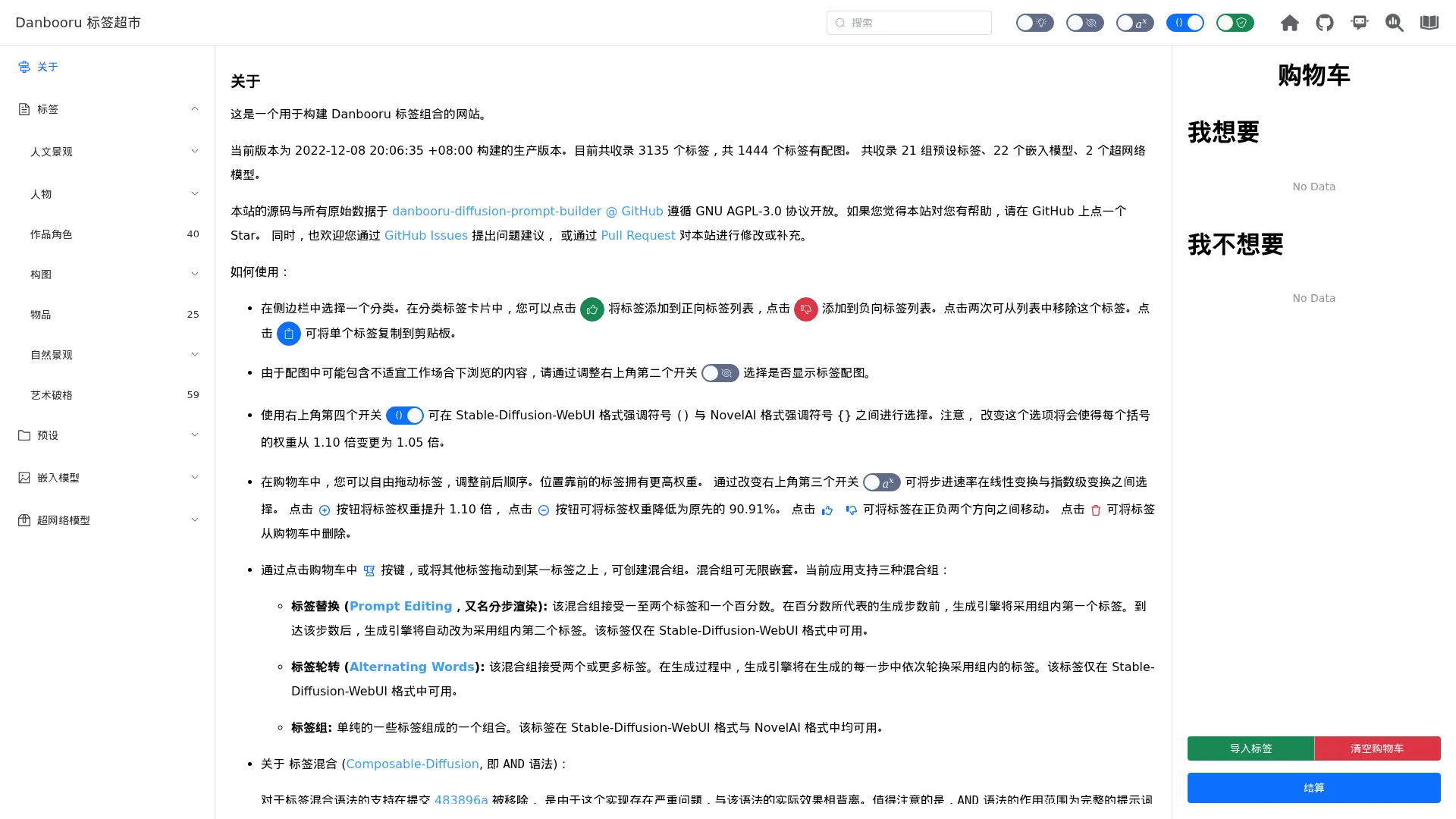Viewport: 1456px width, 819px height.
Task: Open the 艺术破格 category
Action: coord(107,395)
